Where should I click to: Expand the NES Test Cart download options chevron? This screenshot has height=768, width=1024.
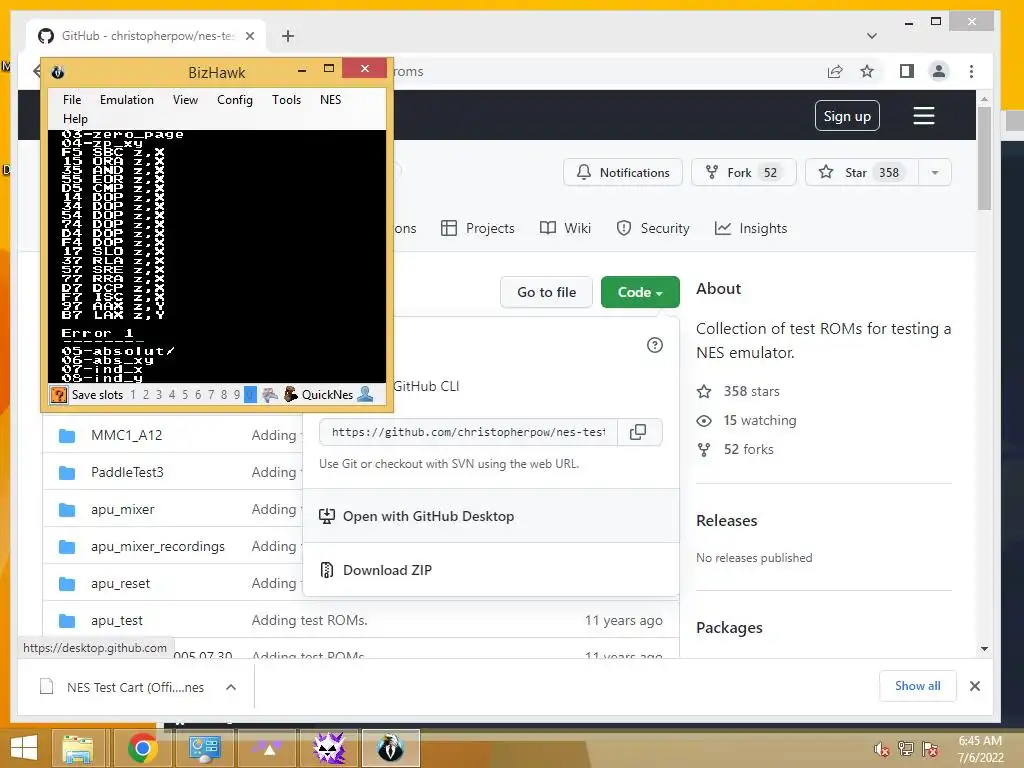pyautogui.click(x=231, y=687)
